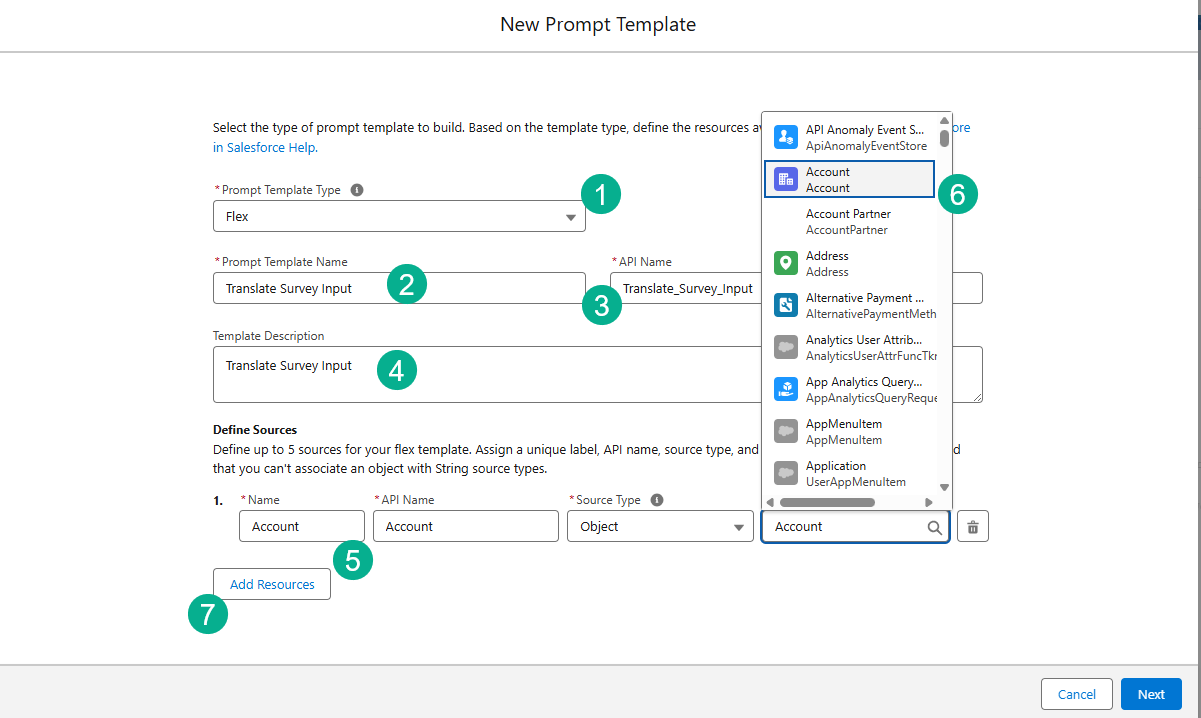
Task: Click the Source Type info icon
Action: [657, 499]
